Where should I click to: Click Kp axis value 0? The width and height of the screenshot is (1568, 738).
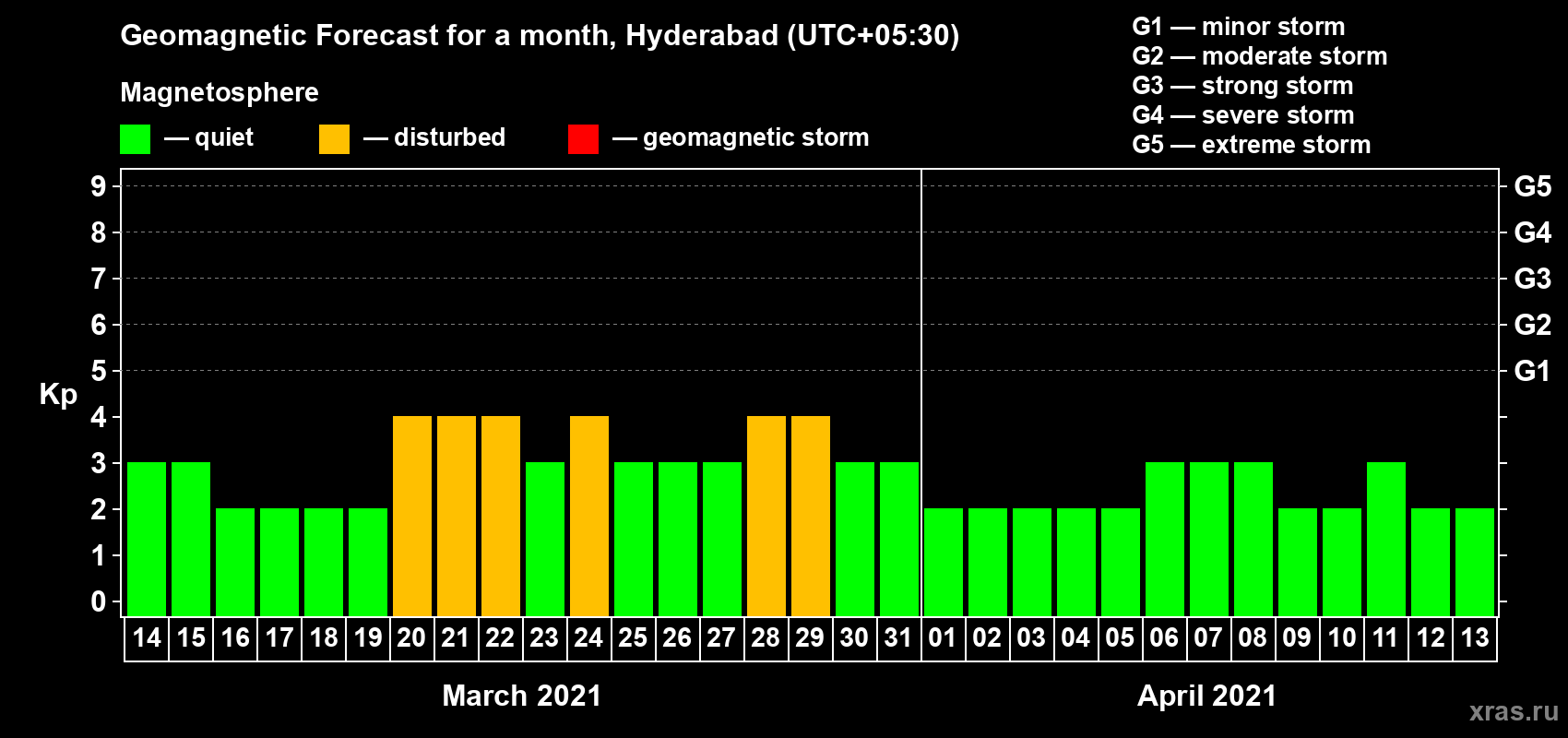click(x=98, y=601)
